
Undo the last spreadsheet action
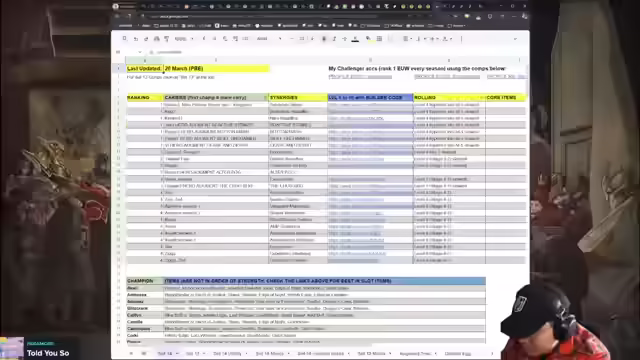(x=136, y=39)
